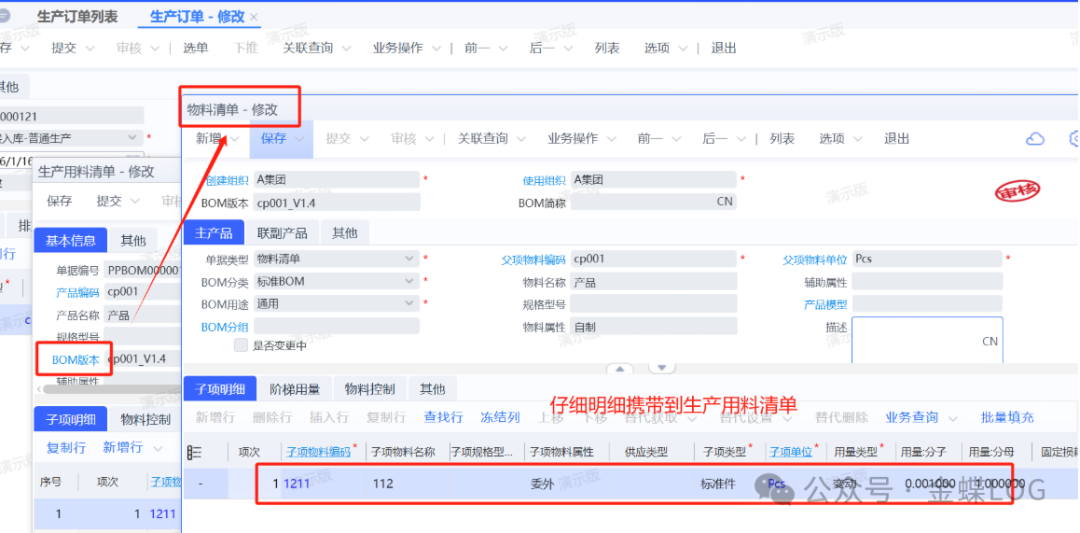The height and width of the screenshot is (533, 1080).
Task: Switch to the 阶梯用量 tab
Action: click(295, 389)
